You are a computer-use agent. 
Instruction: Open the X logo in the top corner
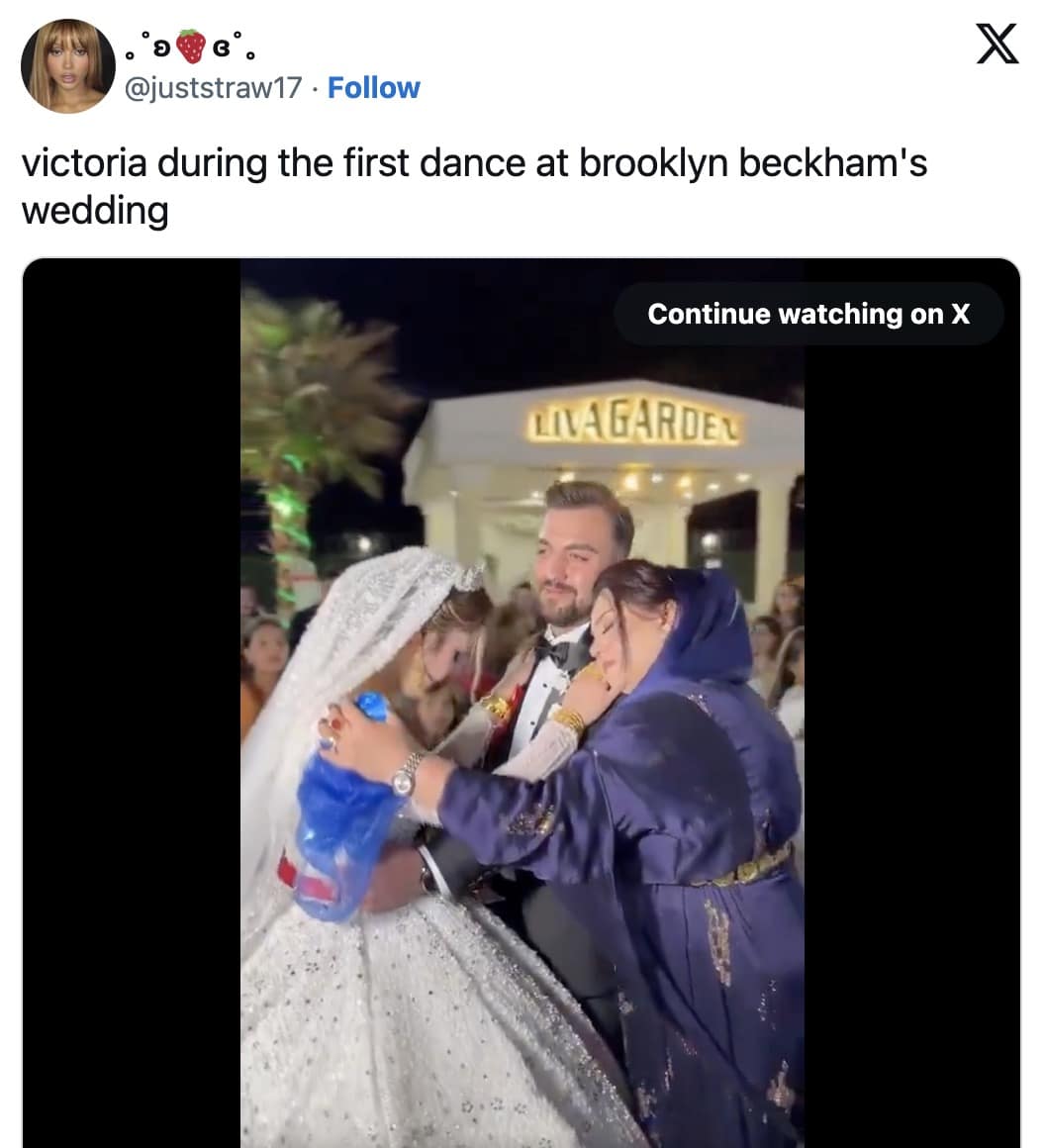997,44
